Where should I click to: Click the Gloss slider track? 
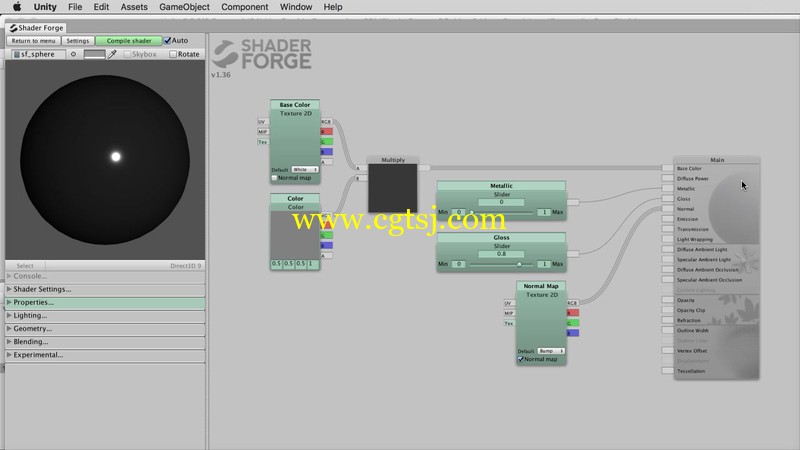click(x=501, y=264)
